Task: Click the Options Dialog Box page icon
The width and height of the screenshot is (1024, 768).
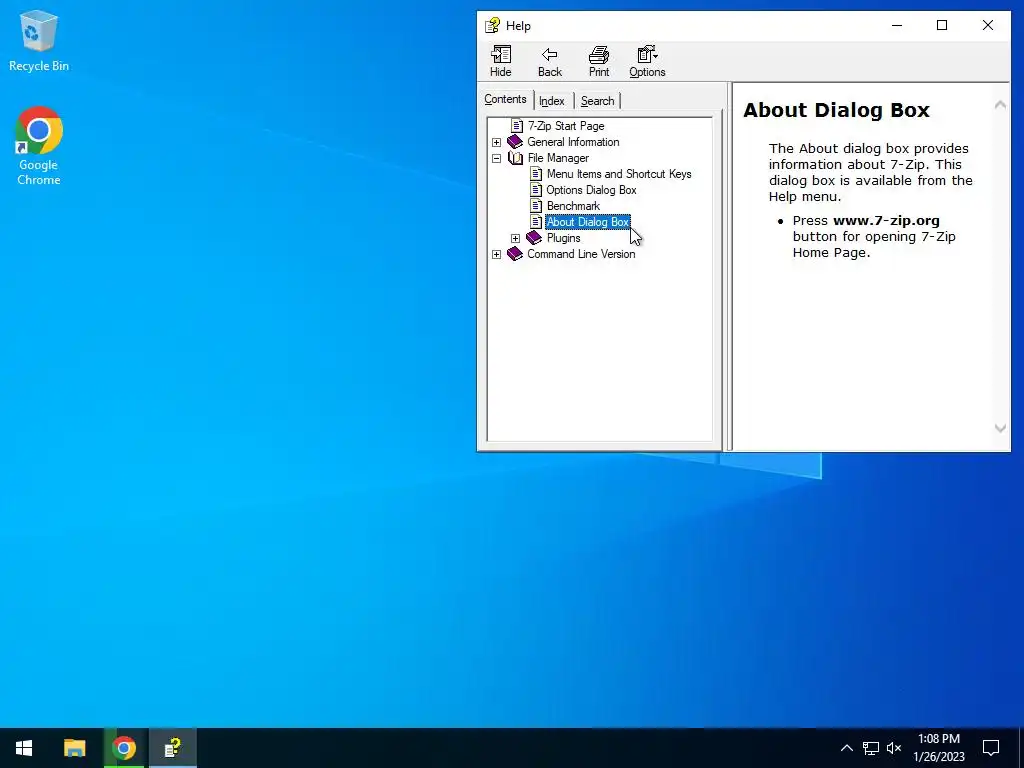Action: click(x=536, y=190)
